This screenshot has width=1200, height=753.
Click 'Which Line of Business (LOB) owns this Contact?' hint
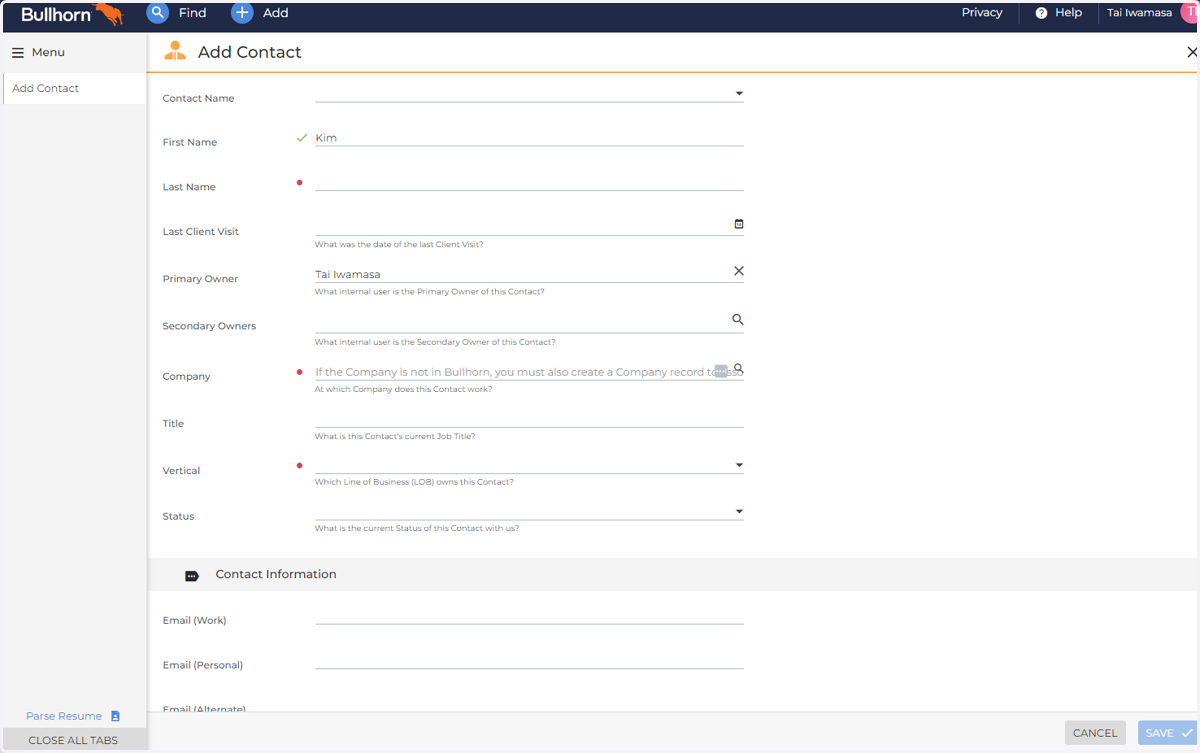coord(414,482)
